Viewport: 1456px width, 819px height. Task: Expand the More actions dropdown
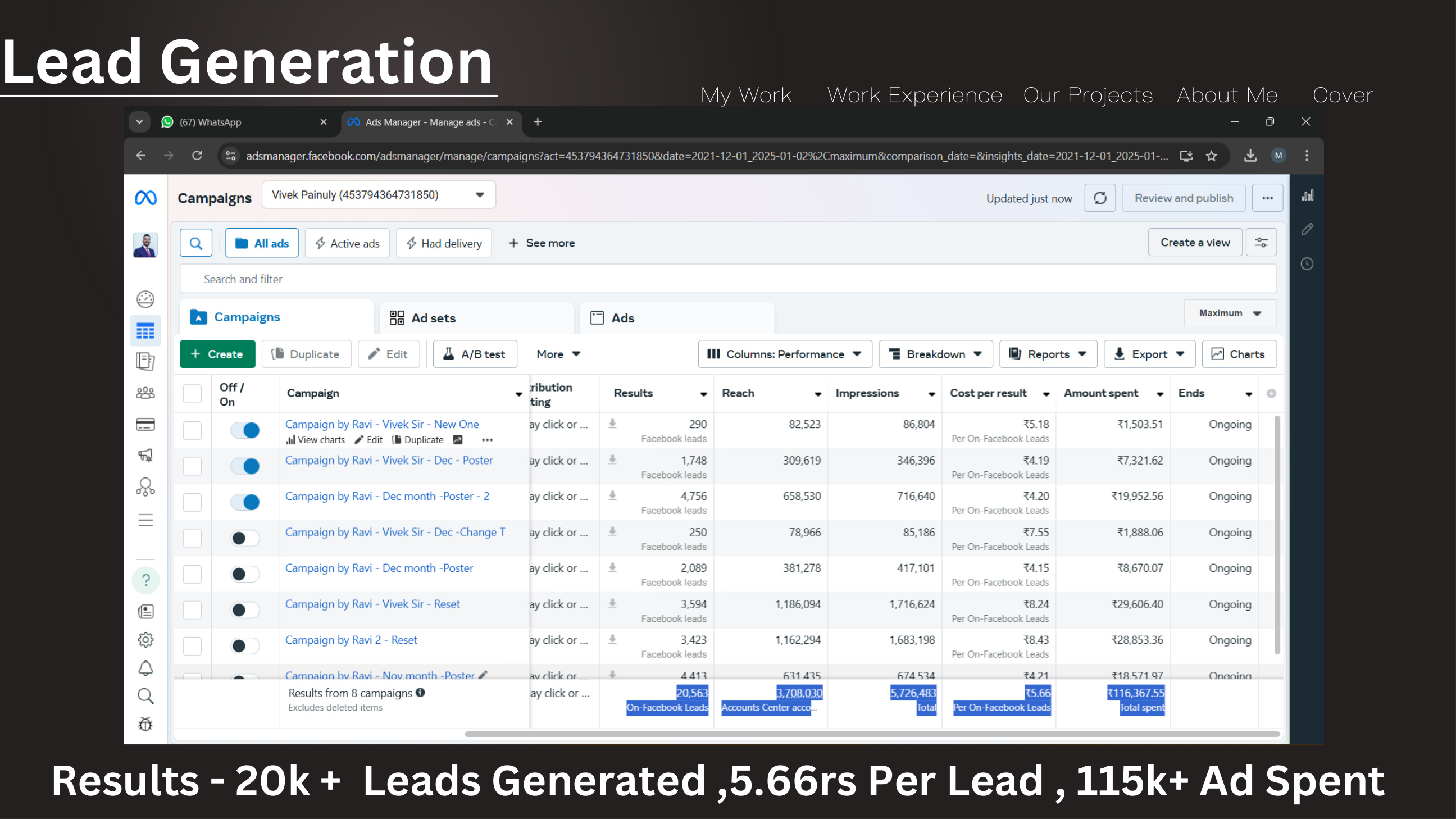(558, 354)
